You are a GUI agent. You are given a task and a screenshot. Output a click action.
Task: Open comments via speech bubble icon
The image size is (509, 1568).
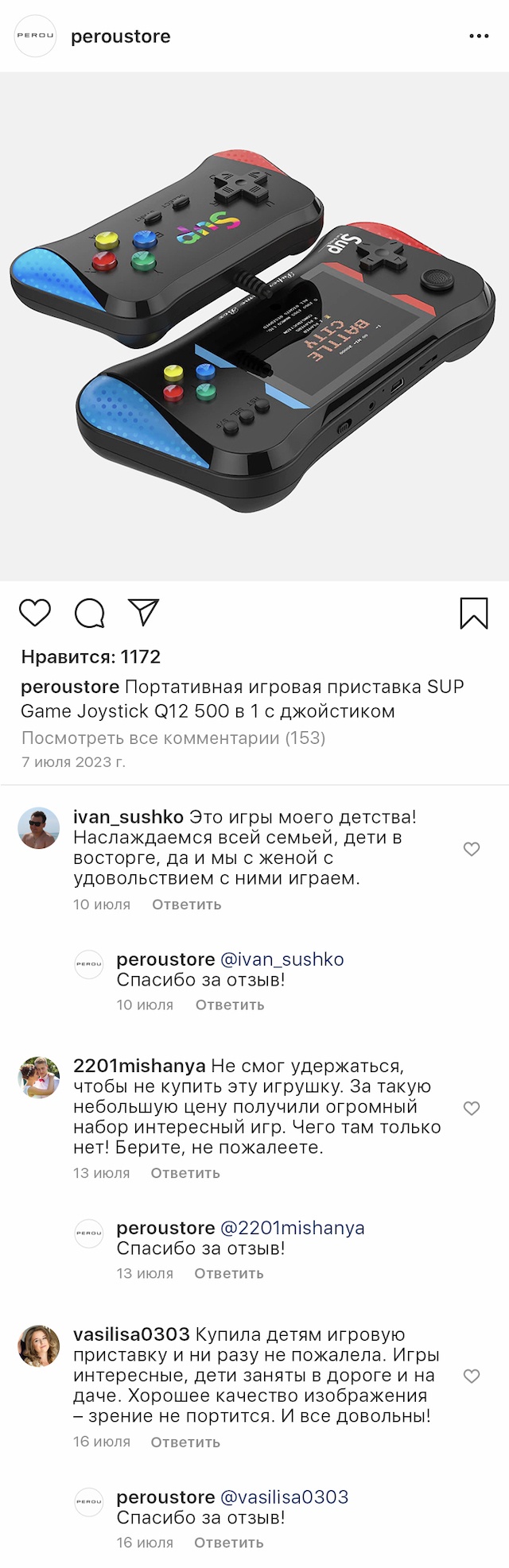coord(89,613)
